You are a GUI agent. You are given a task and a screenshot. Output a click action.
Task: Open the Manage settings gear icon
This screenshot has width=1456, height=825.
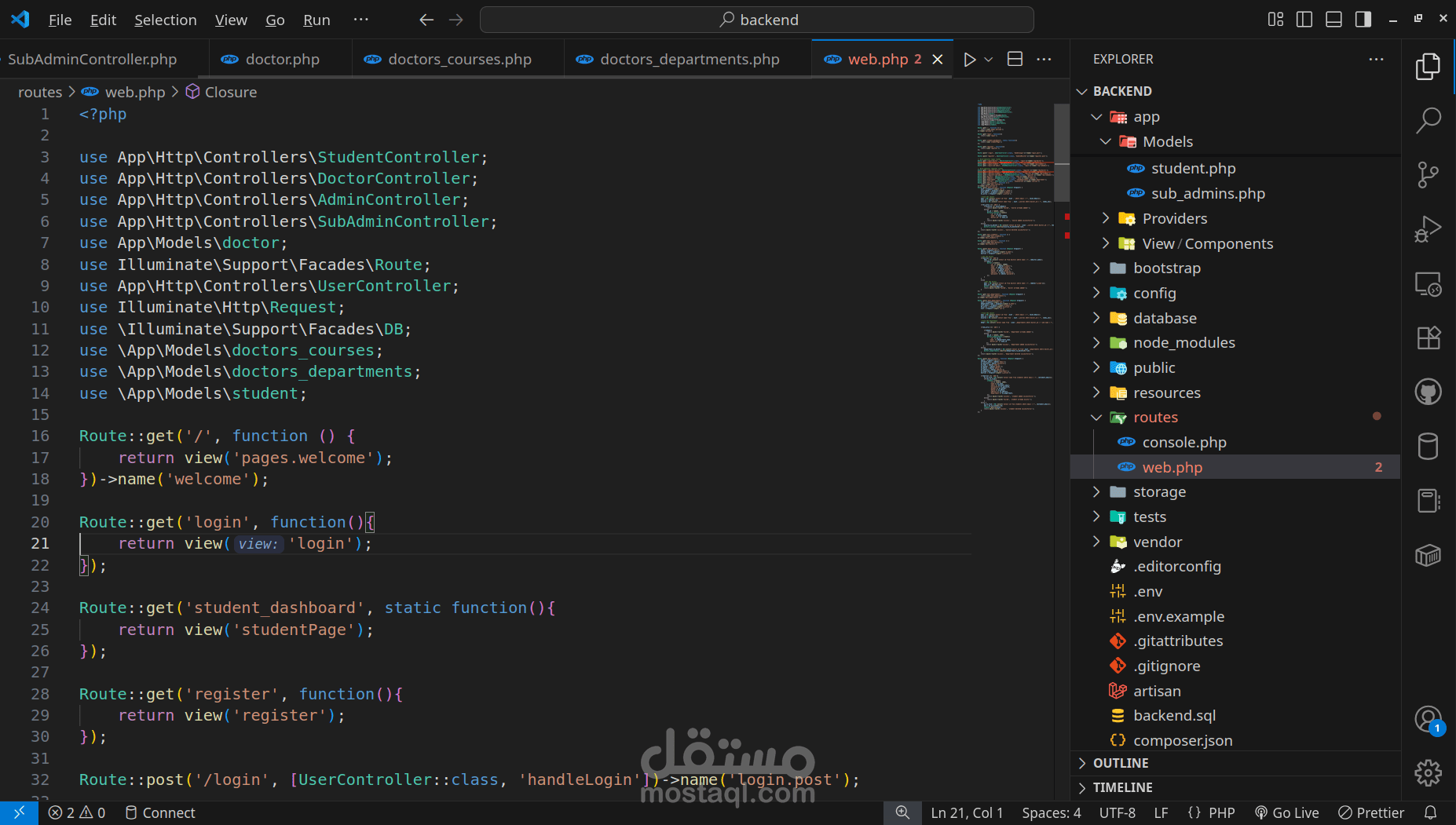point(1428,773)
